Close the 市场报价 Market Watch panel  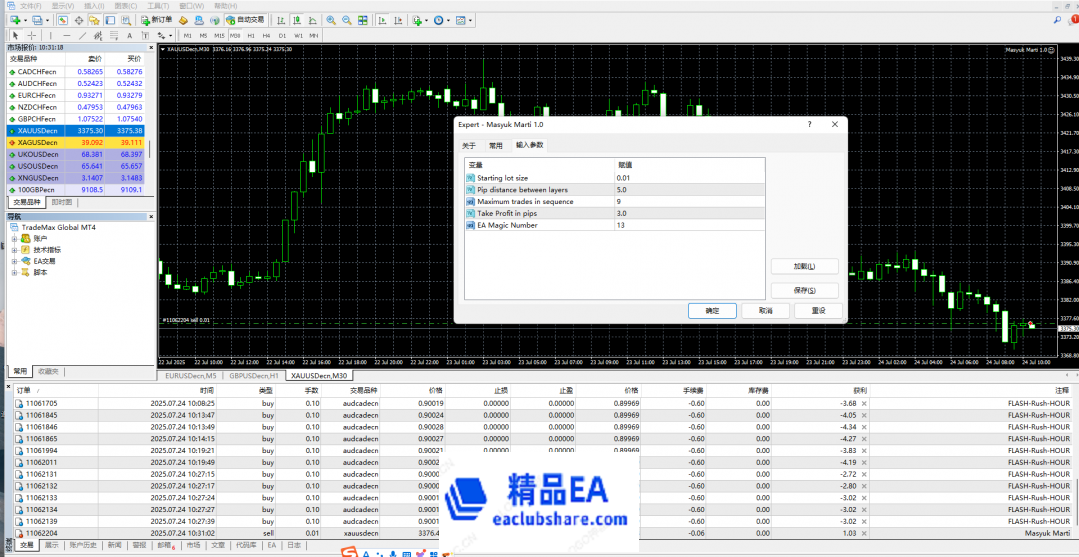[x=149, y=48]
